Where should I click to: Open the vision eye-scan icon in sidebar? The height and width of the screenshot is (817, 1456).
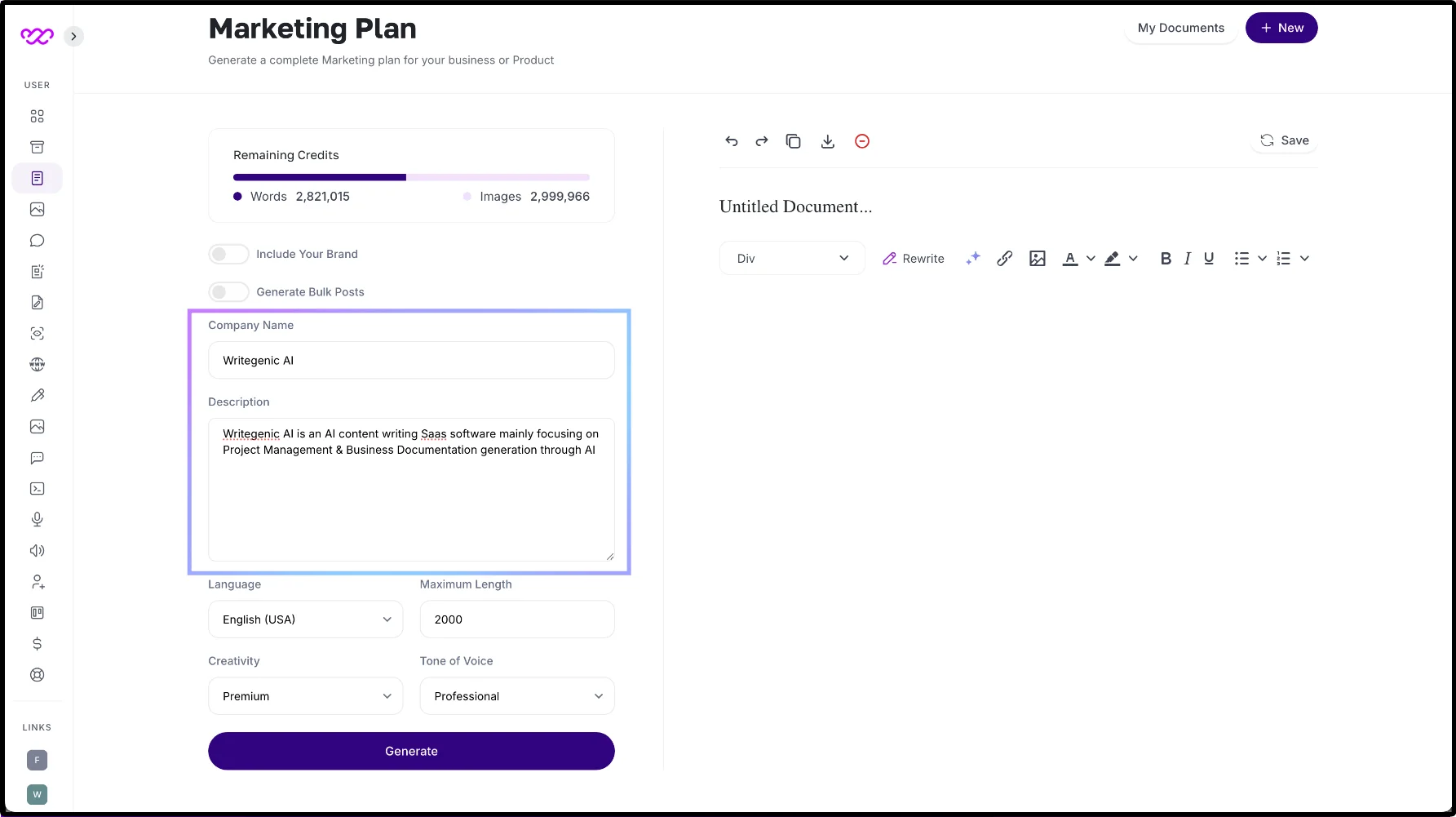point(37,333)
